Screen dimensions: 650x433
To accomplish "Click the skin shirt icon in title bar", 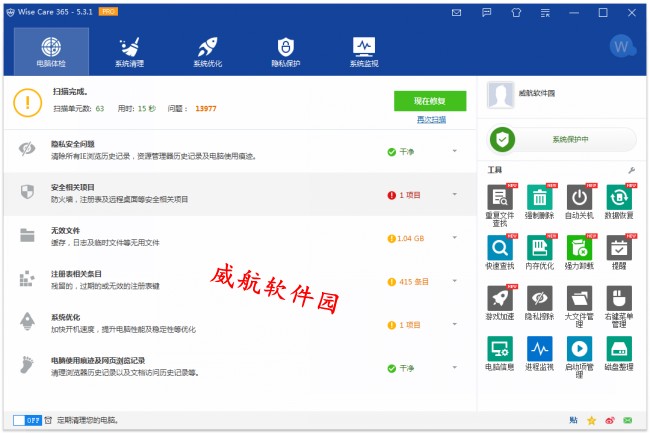I will click(516, 13).
